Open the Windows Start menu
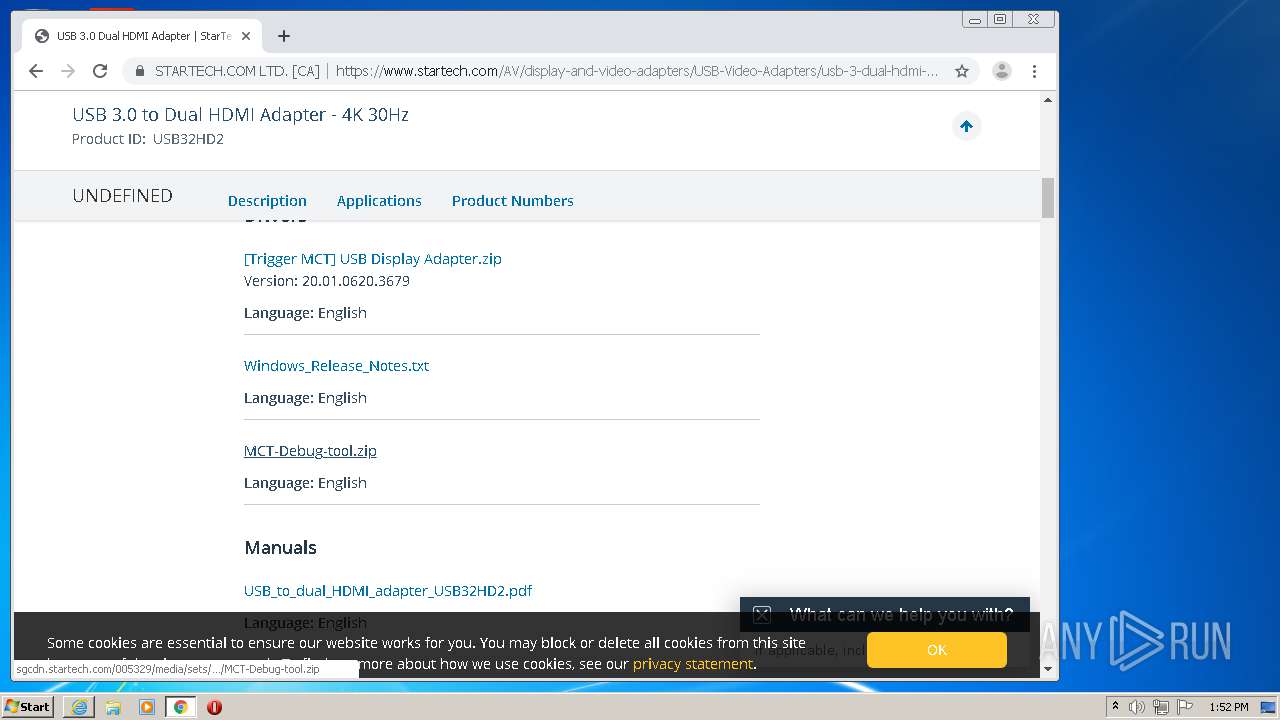This screenshot has height=720, width=1280. pyautogui.click(x=28, y=707)
